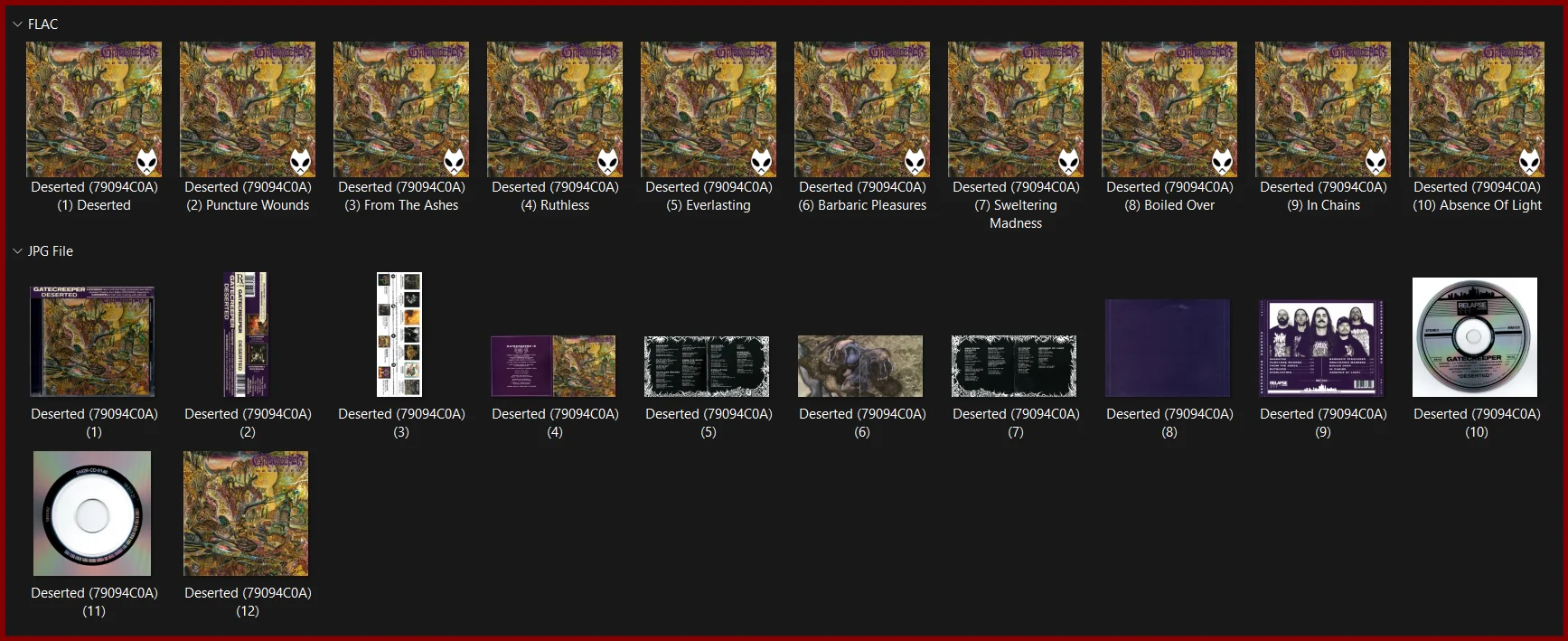Select JPG thumbnail Deserted (6) artwork spread
The width and height of the screenshot is (1568, 641).
(x=860, y=366)
